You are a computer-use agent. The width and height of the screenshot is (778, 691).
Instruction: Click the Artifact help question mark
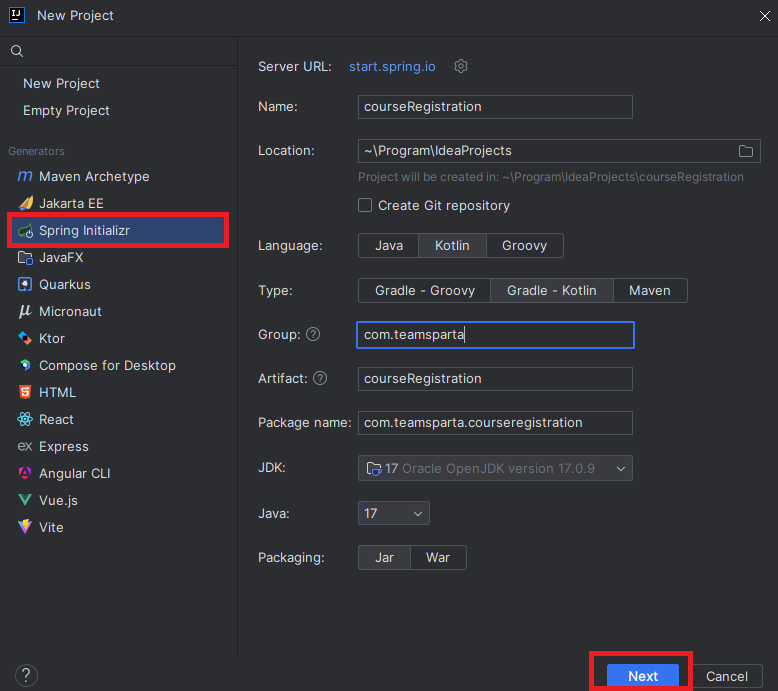[321, 378]
